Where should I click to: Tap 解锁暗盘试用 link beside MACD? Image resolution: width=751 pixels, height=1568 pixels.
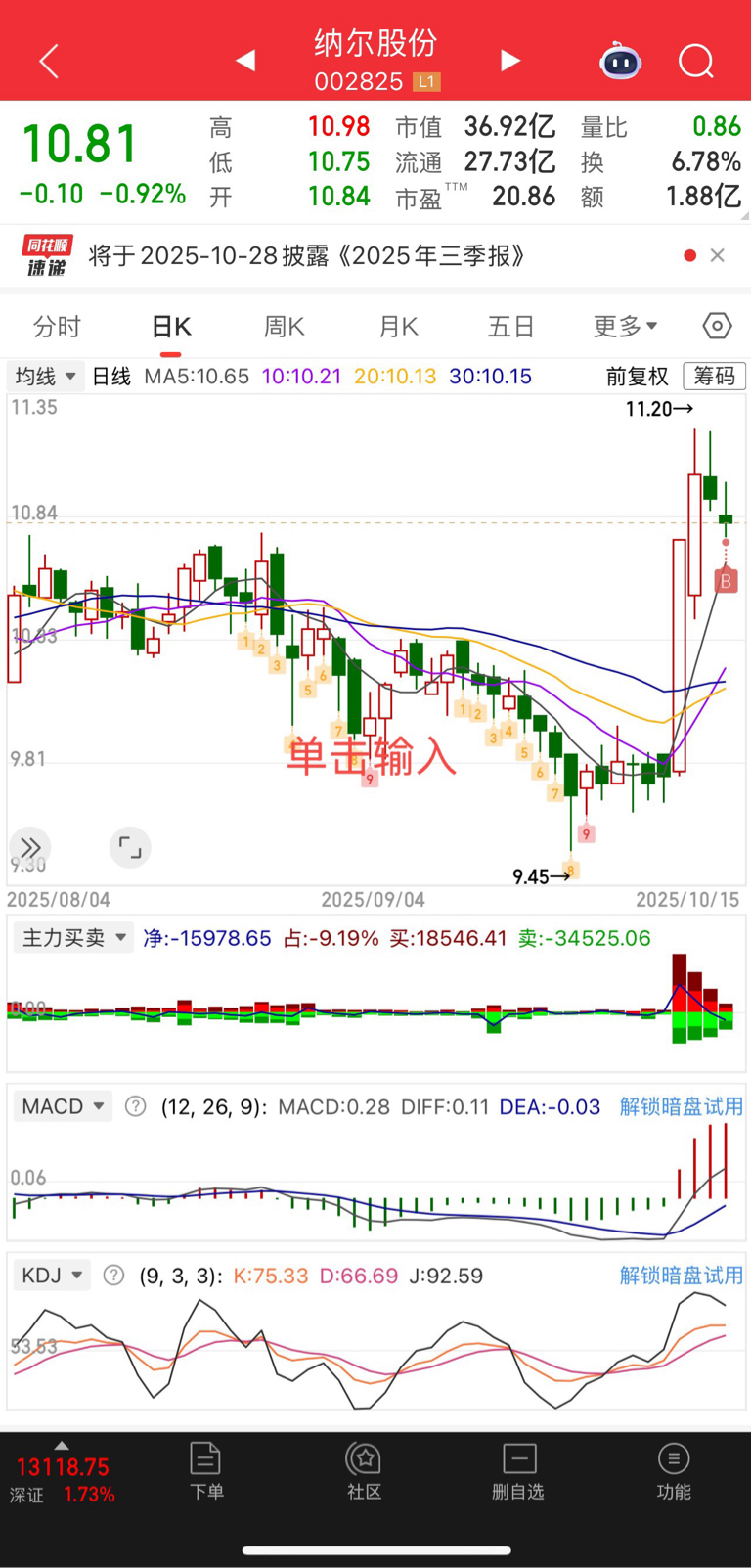tap(682, 1106)
